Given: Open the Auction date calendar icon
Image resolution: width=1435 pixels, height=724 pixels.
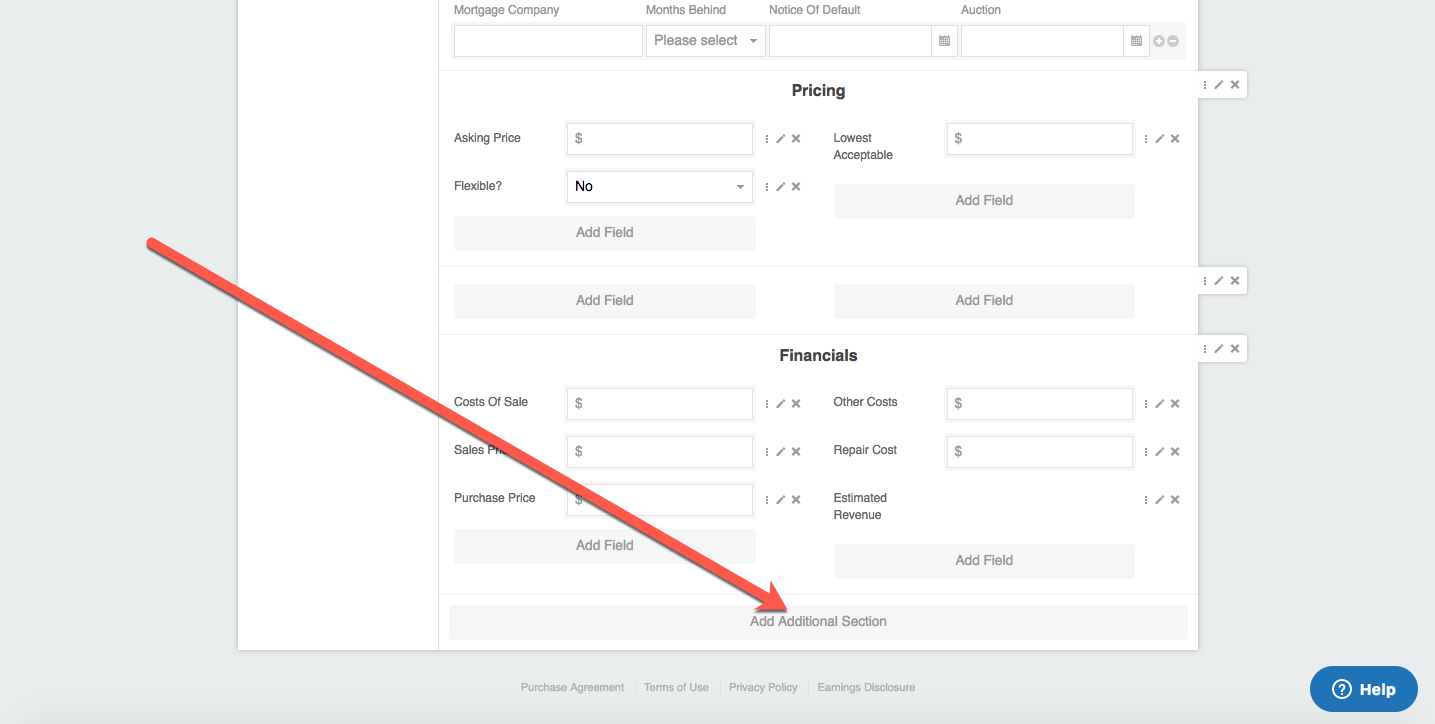Looking at the screenshot, I should [x=1136, y=41].
